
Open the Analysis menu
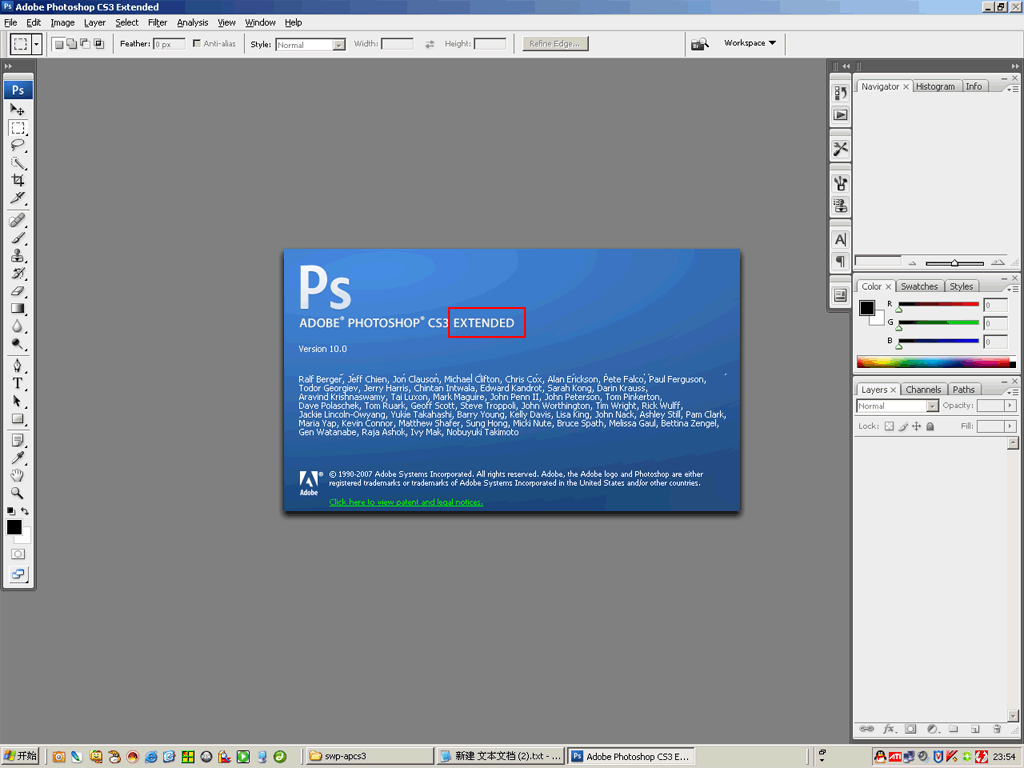pyautogui.click(x=193, y=22)
